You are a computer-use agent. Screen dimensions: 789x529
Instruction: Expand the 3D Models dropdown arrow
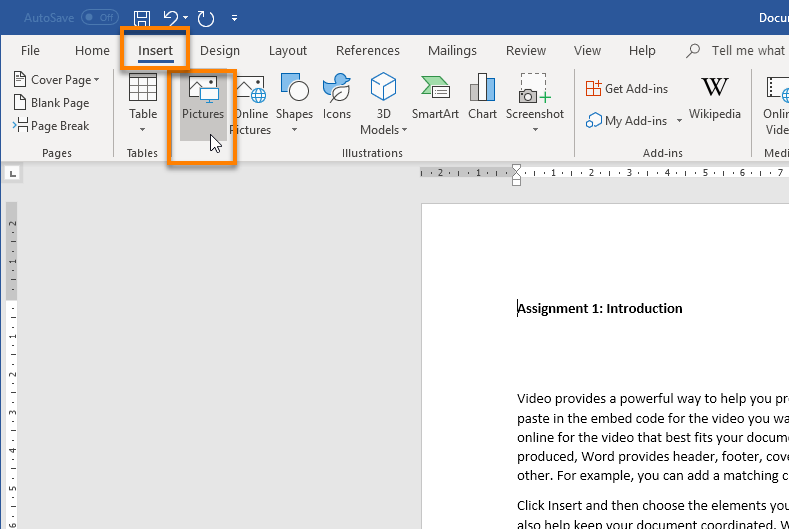tap(404, 130)
